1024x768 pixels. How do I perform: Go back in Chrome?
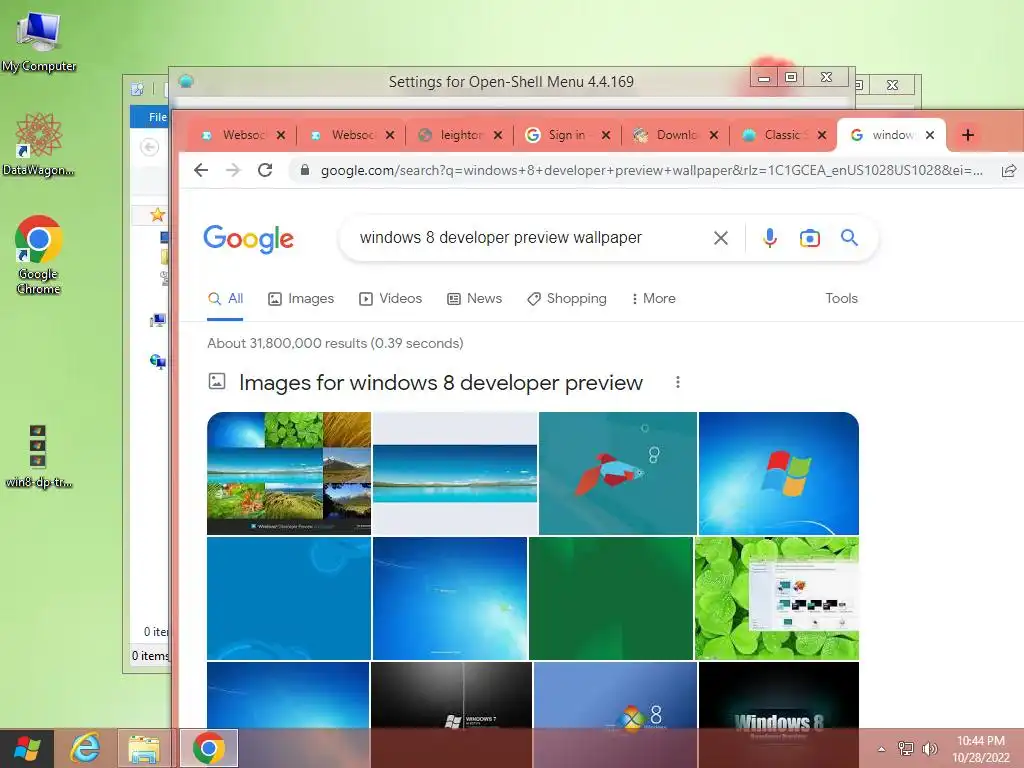click(201, 170)
